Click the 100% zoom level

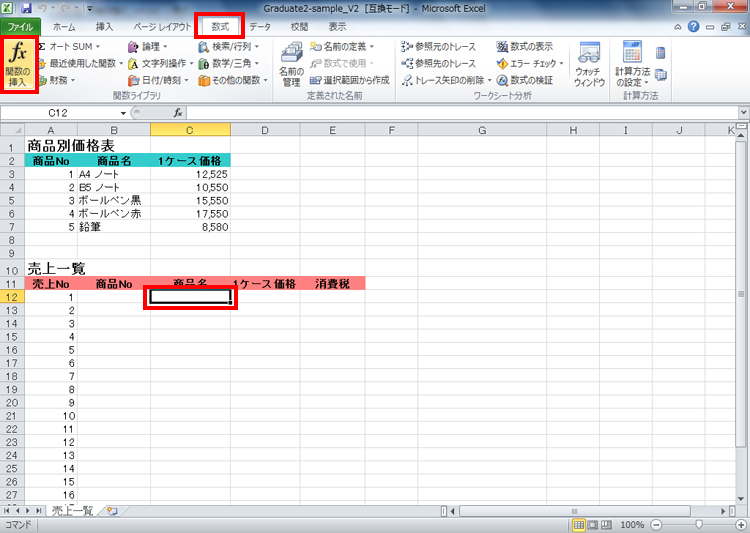point(632,525)
